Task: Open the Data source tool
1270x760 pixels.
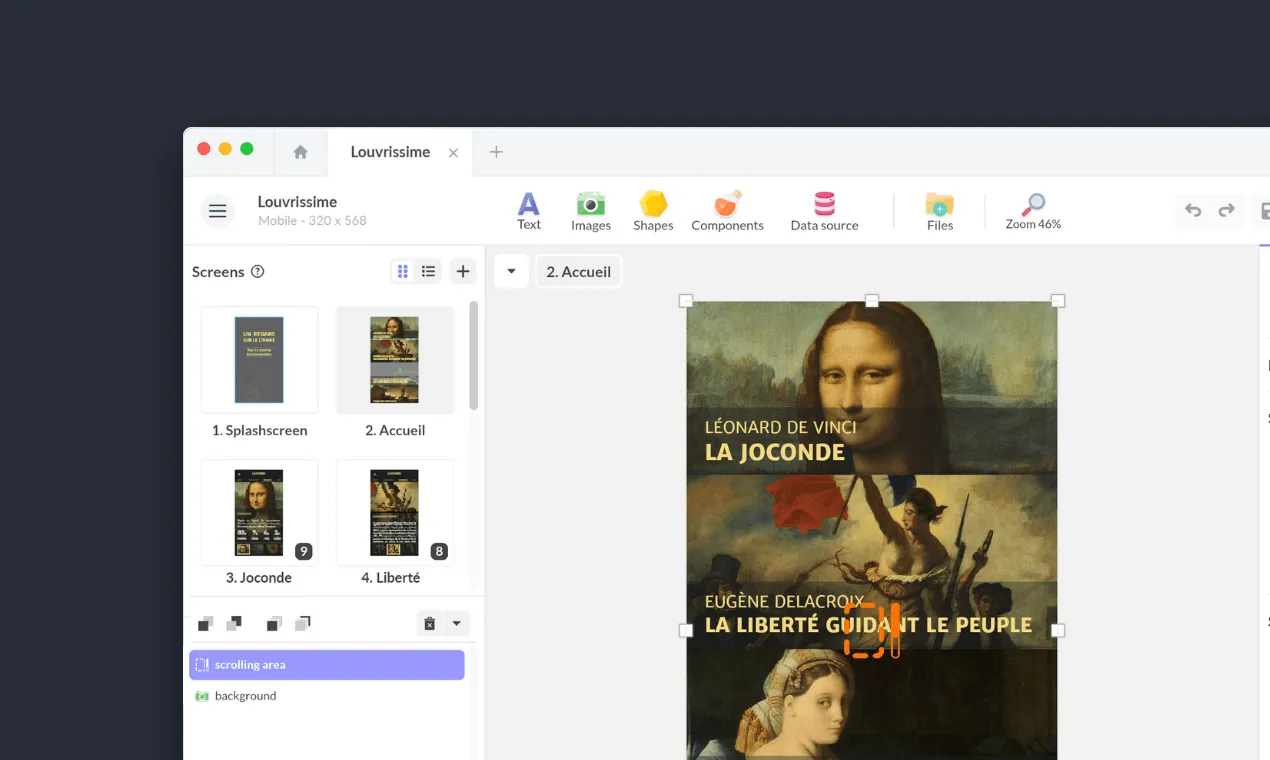Action: pyautogui.click(x=824, y=211)
